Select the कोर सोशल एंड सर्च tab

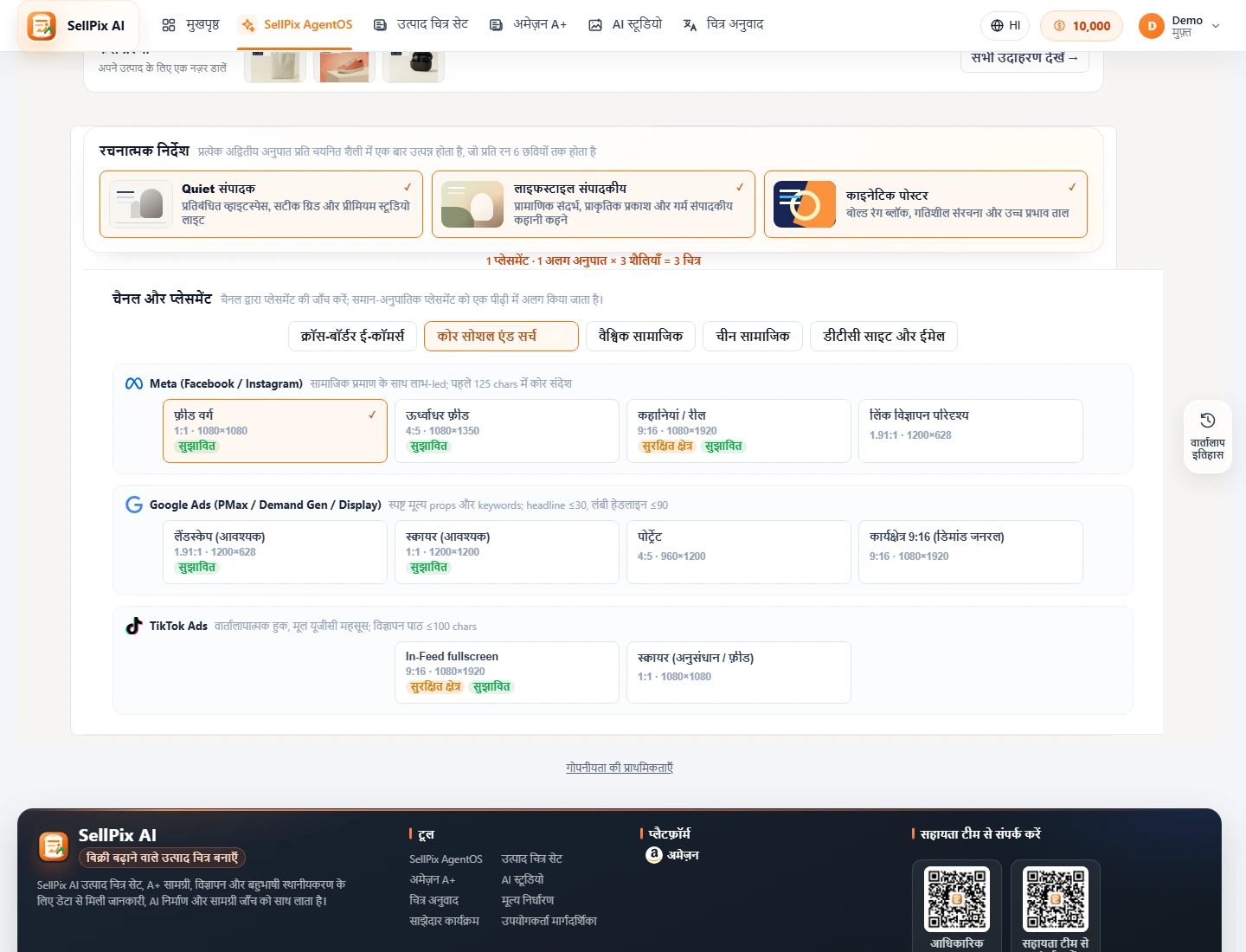click(501, 336)
